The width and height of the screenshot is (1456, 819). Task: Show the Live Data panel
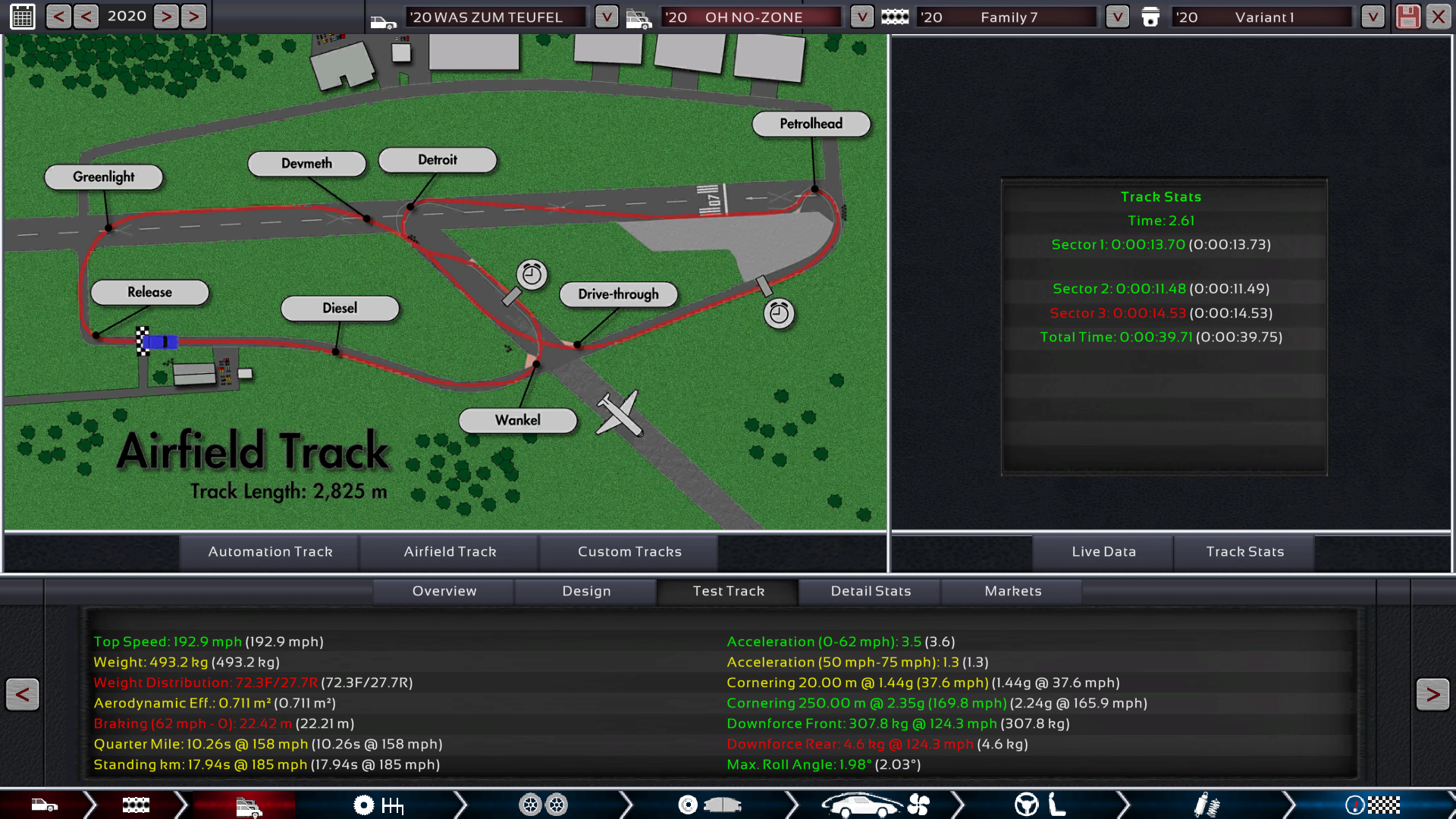(x=1103, y=552)
